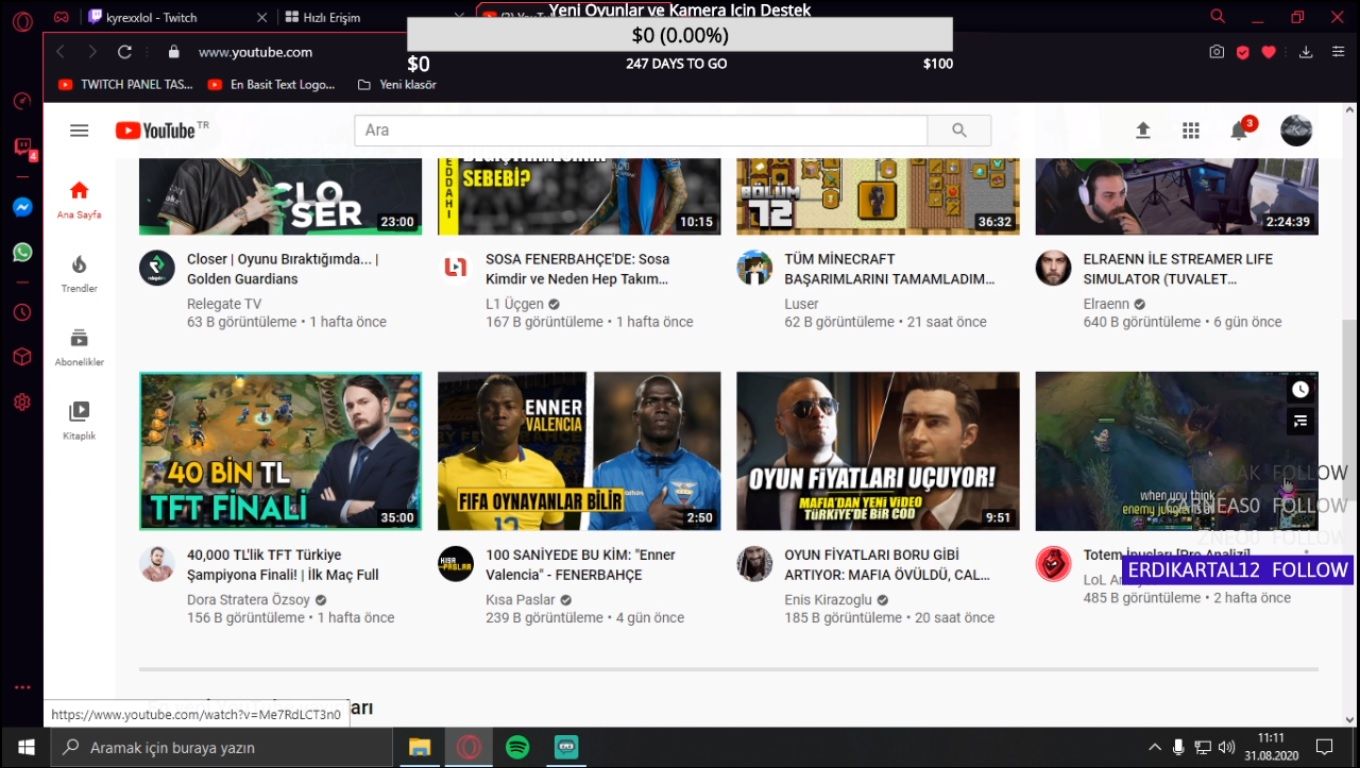Open WhatsApp in the browser sidebar
Screen dimensions: 1360x768
point(22,252)
